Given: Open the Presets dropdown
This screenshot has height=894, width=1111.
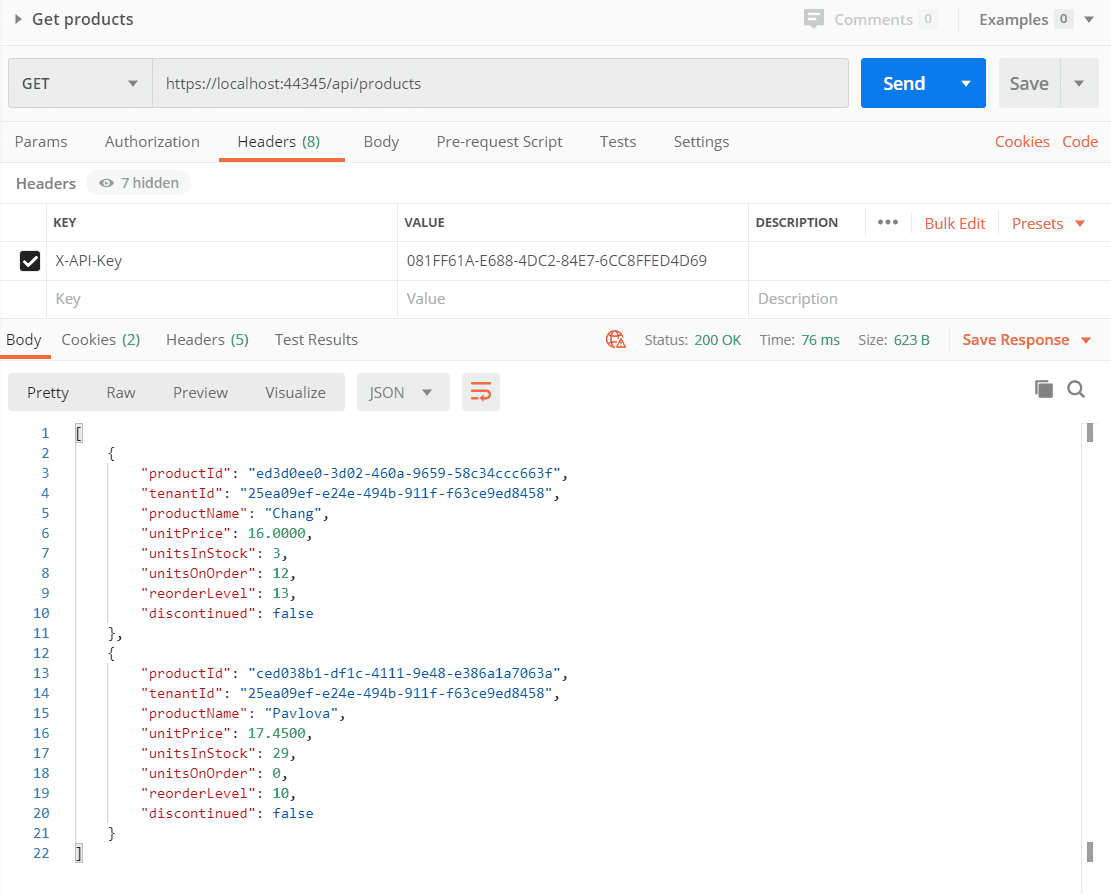Looking at the screenshot, I should (x=1048, y=224).
